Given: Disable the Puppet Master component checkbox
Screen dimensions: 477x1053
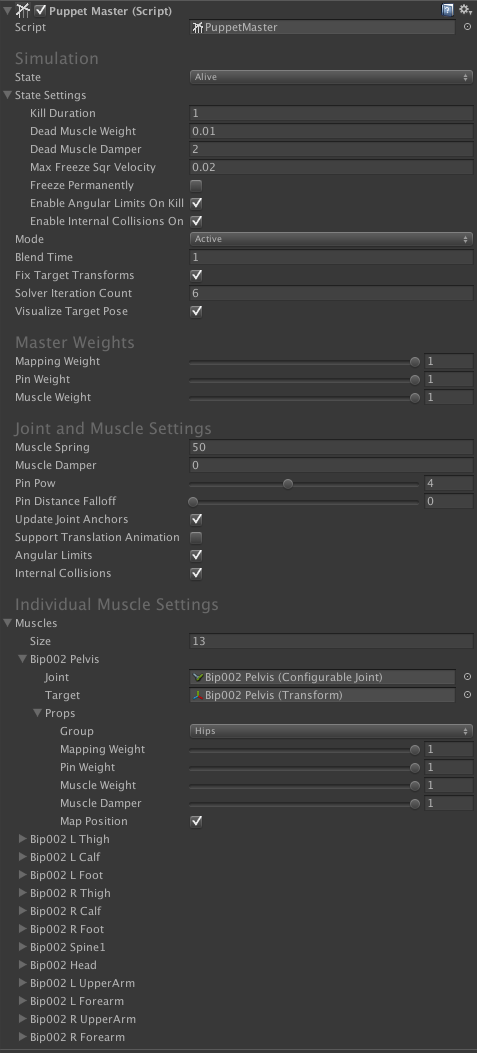Looking at the screenshot, I should click(x=40, y=11).
